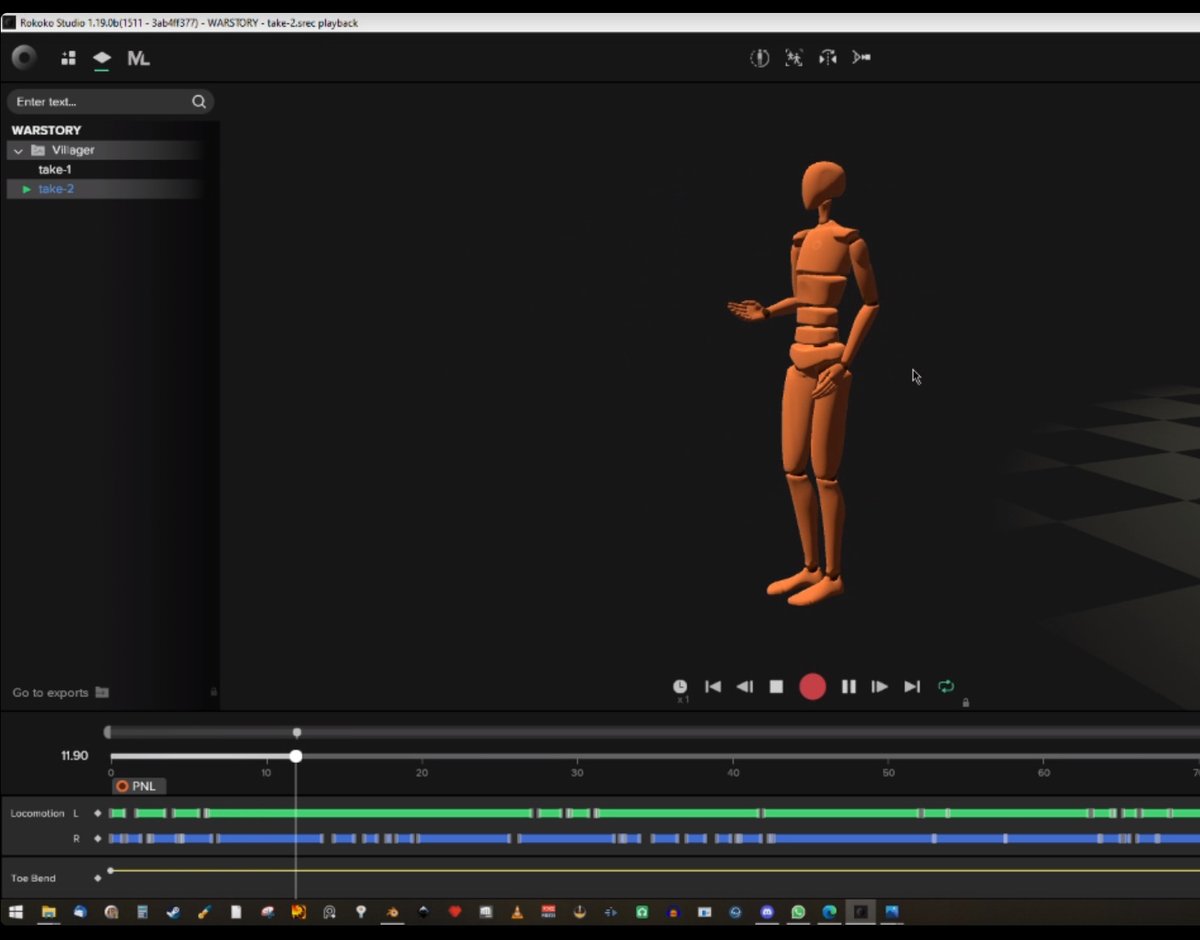The image size is (1200, 940).
Task: Step one frame backward
Action: click(x=745, y=687)
